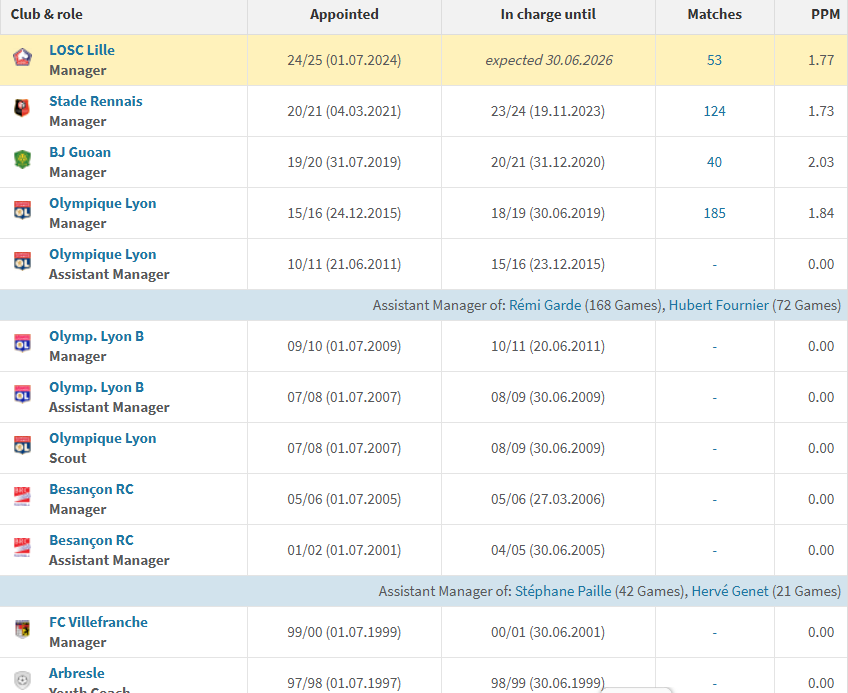Open Rémi Garde manager profile link

point(545,305)
